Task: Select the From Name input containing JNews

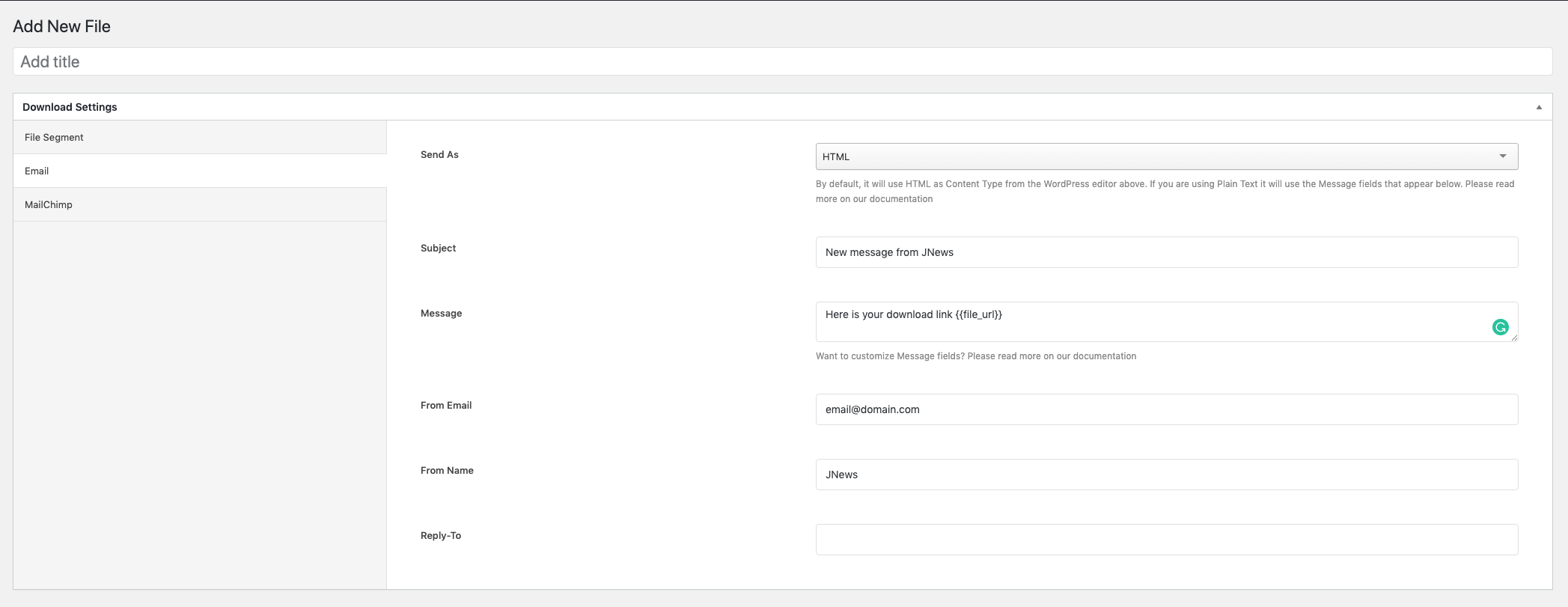Action: click(x=1166, y=475)
